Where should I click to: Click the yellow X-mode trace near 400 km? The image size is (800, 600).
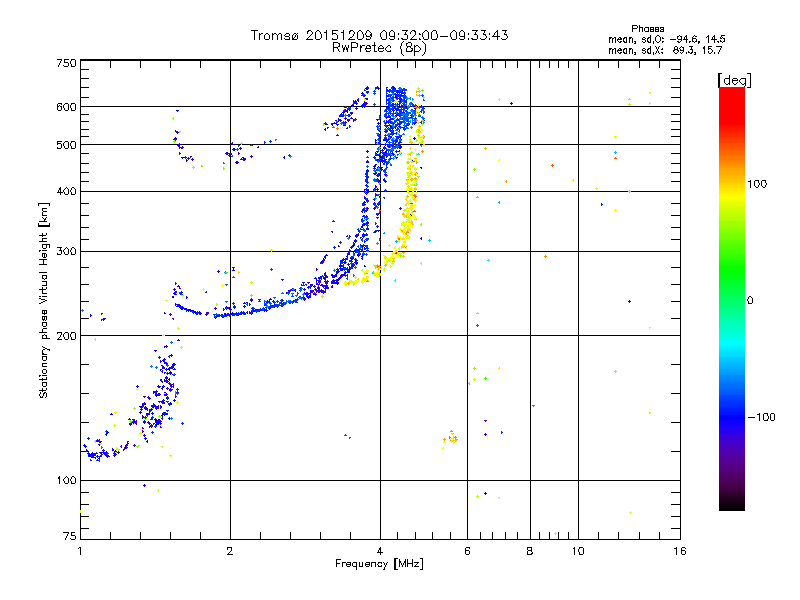[411, 191]
